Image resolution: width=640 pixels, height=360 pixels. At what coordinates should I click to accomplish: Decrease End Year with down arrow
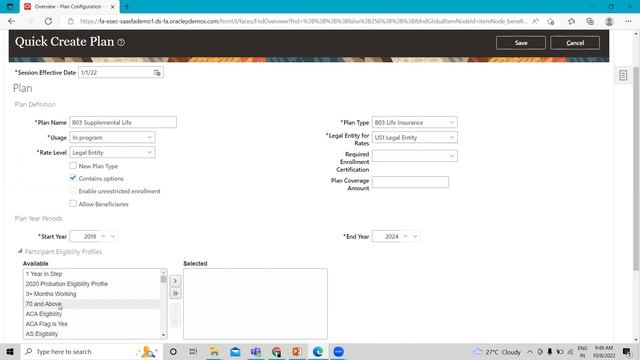pyautogui.click(x=416, y=236)
